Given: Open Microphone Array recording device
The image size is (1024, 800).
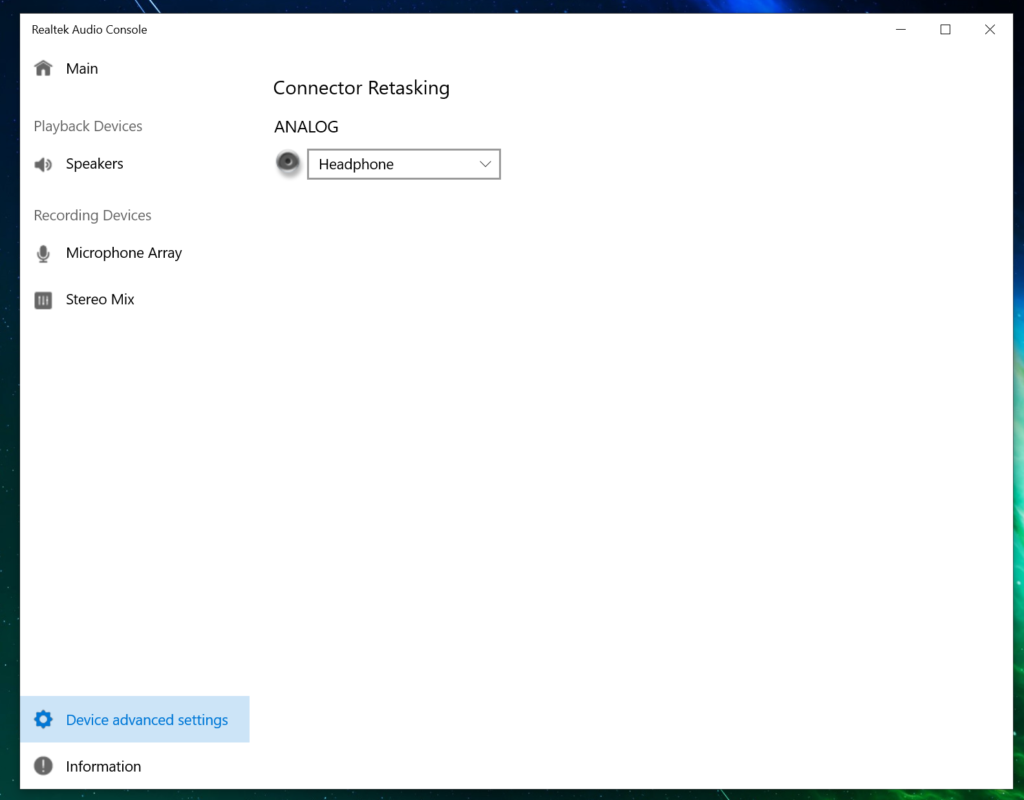Looking at the screenshot, I should click(x=124, y=253).
